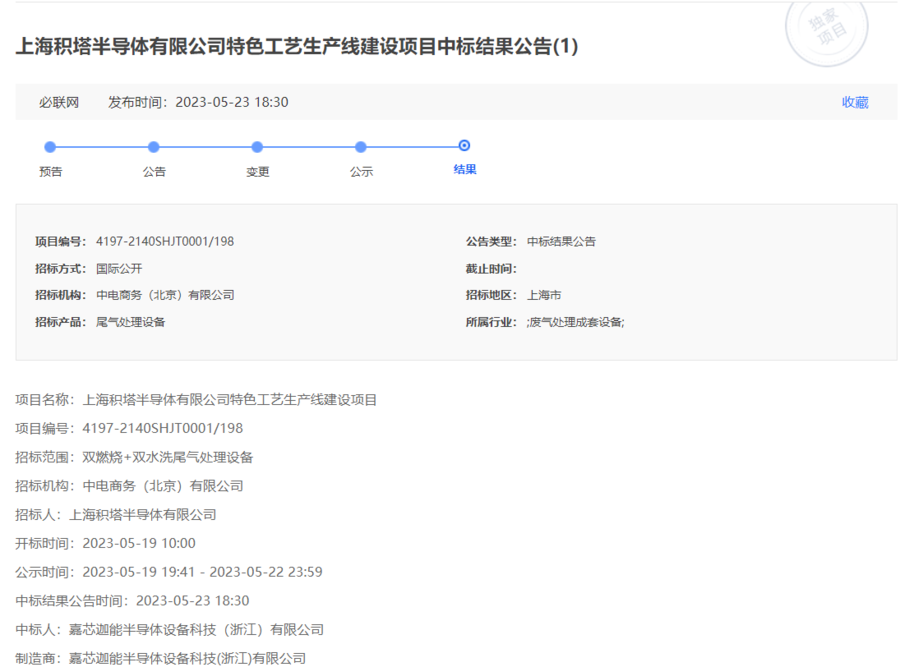Click the 截止时间 label

point(491,269)
